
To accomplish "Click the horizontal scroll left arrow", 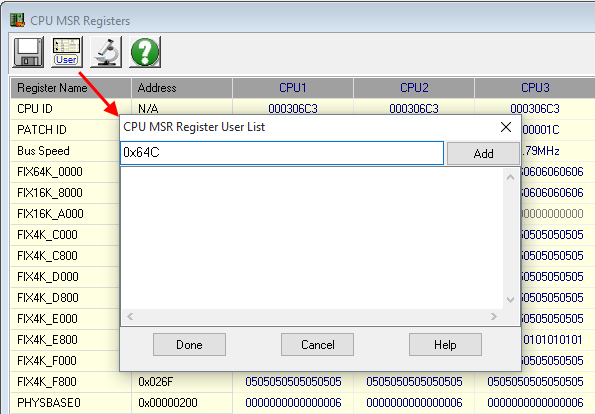I will click(130, 316).
